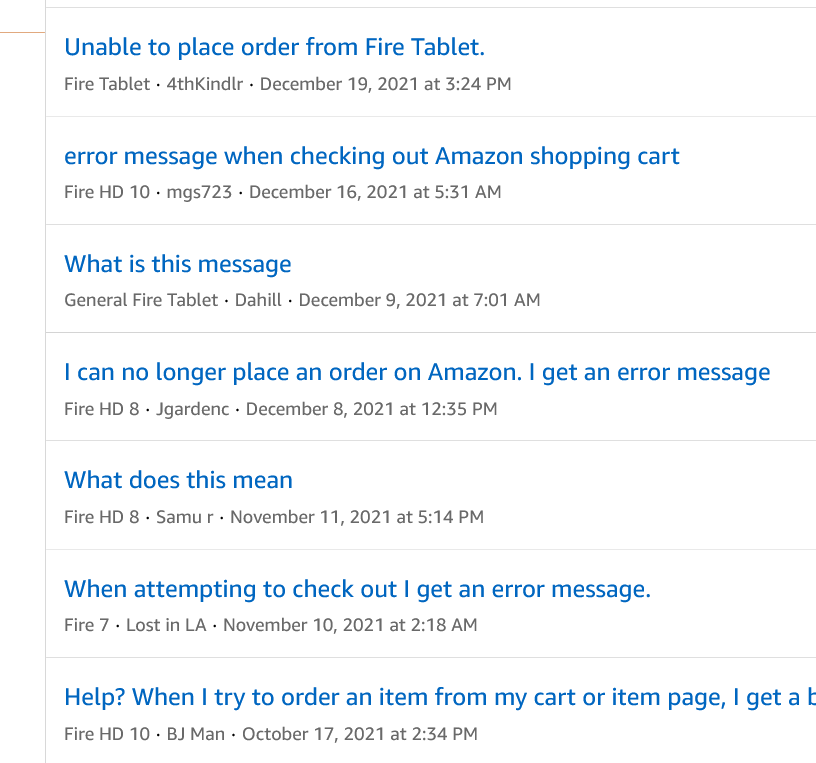Open the question "What does this mean"
The width and height of the screenshot is (816, 763).
tap(178, 480)
